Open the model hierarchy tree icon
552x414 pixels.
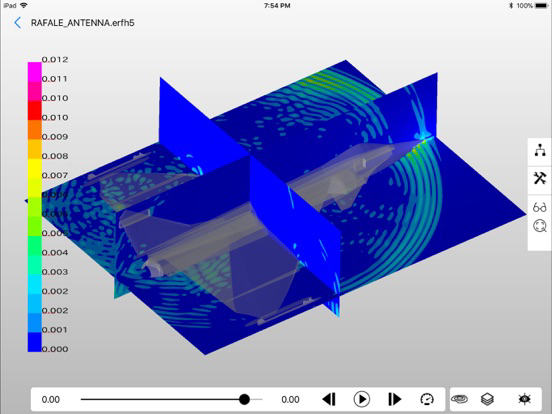[540, 150]
